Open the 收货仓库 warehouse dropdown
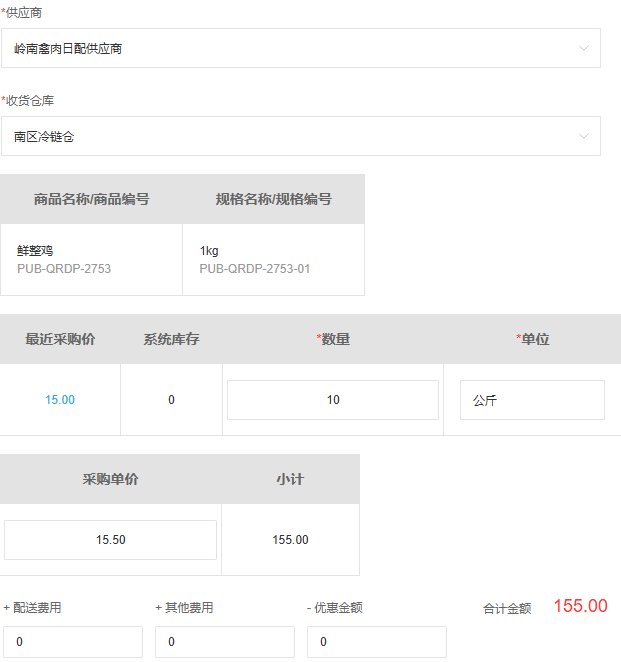Image resolution: width=621 pixels, height=662 pixels. tap(301, 136)
